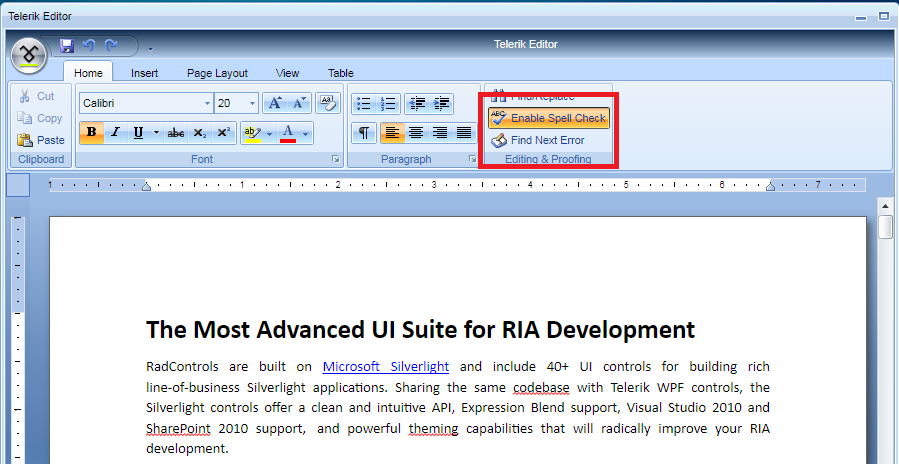Open the highlight color dropdown arrow

[x=270, y=133]
